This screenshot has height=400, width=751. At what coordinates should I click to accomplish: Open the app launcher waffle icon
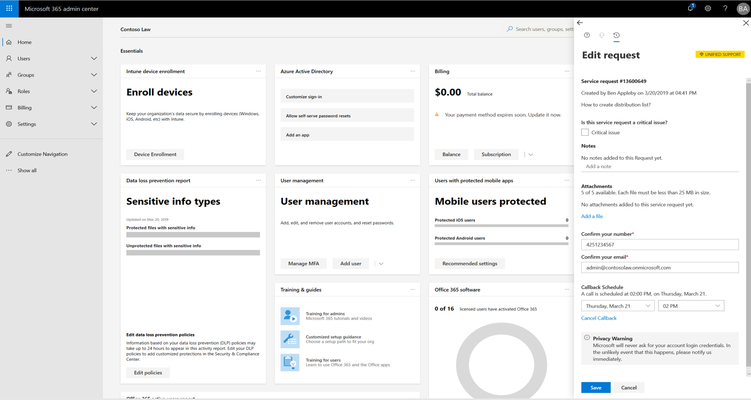[9, 8]
